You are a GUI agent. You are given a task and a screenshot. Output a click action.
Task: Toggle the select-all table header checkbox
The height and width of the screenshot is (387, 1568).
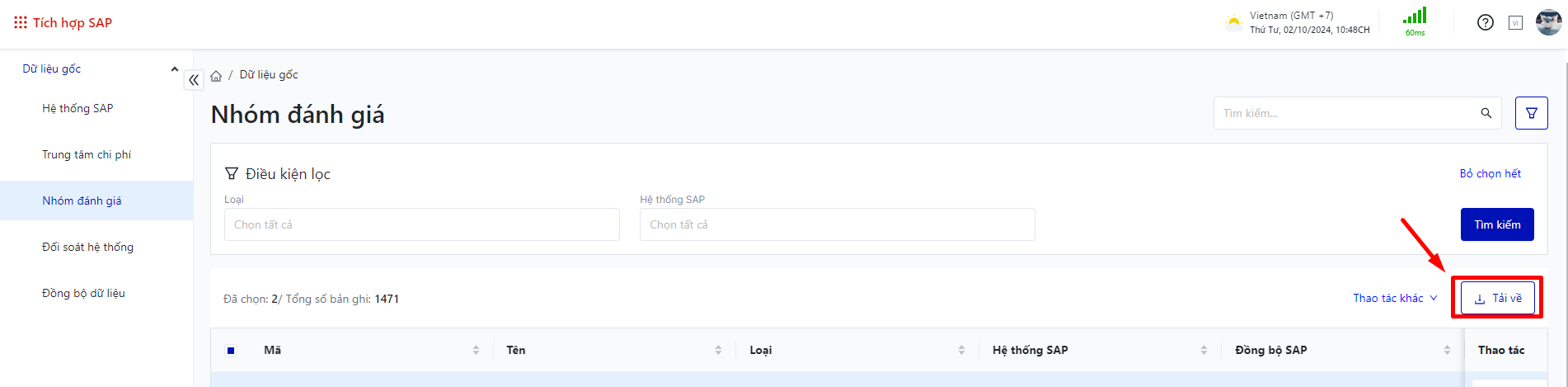(231, 351)
